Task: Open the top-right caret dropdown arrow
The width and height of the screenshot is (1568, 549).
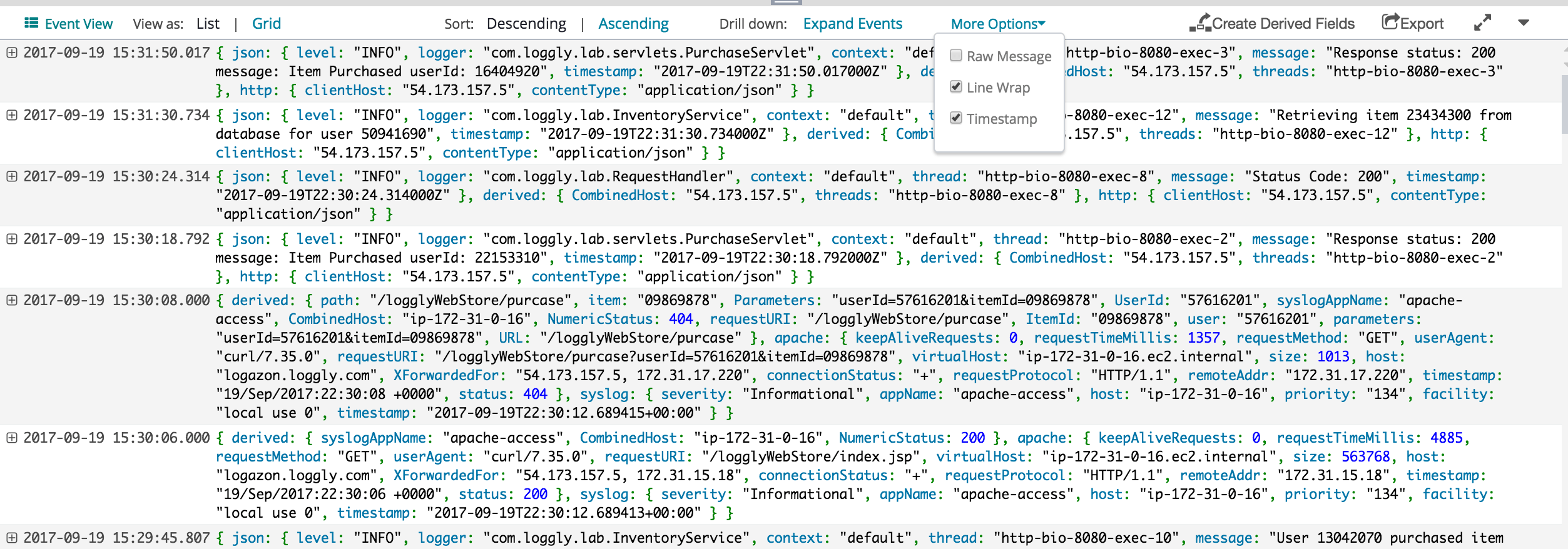Action: click(x=1524, y=23)
